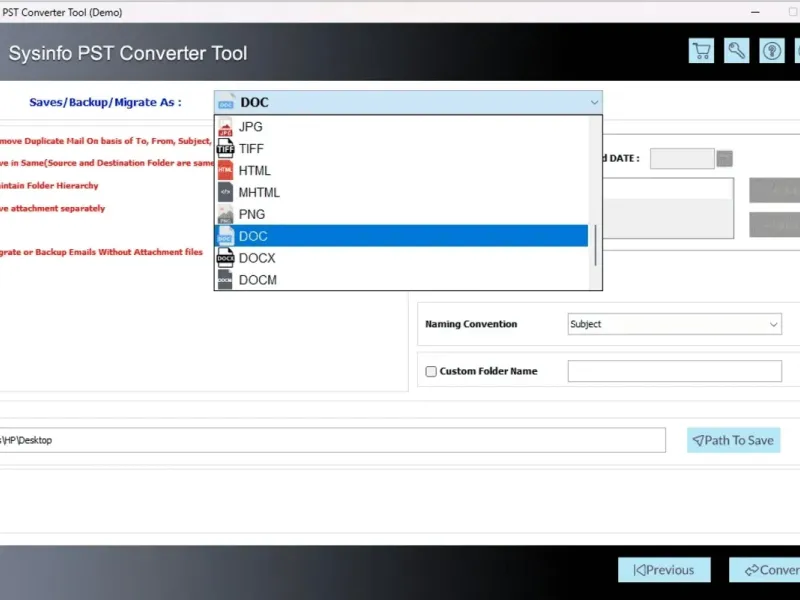Open the calendar picker beside DATE field

724,159
